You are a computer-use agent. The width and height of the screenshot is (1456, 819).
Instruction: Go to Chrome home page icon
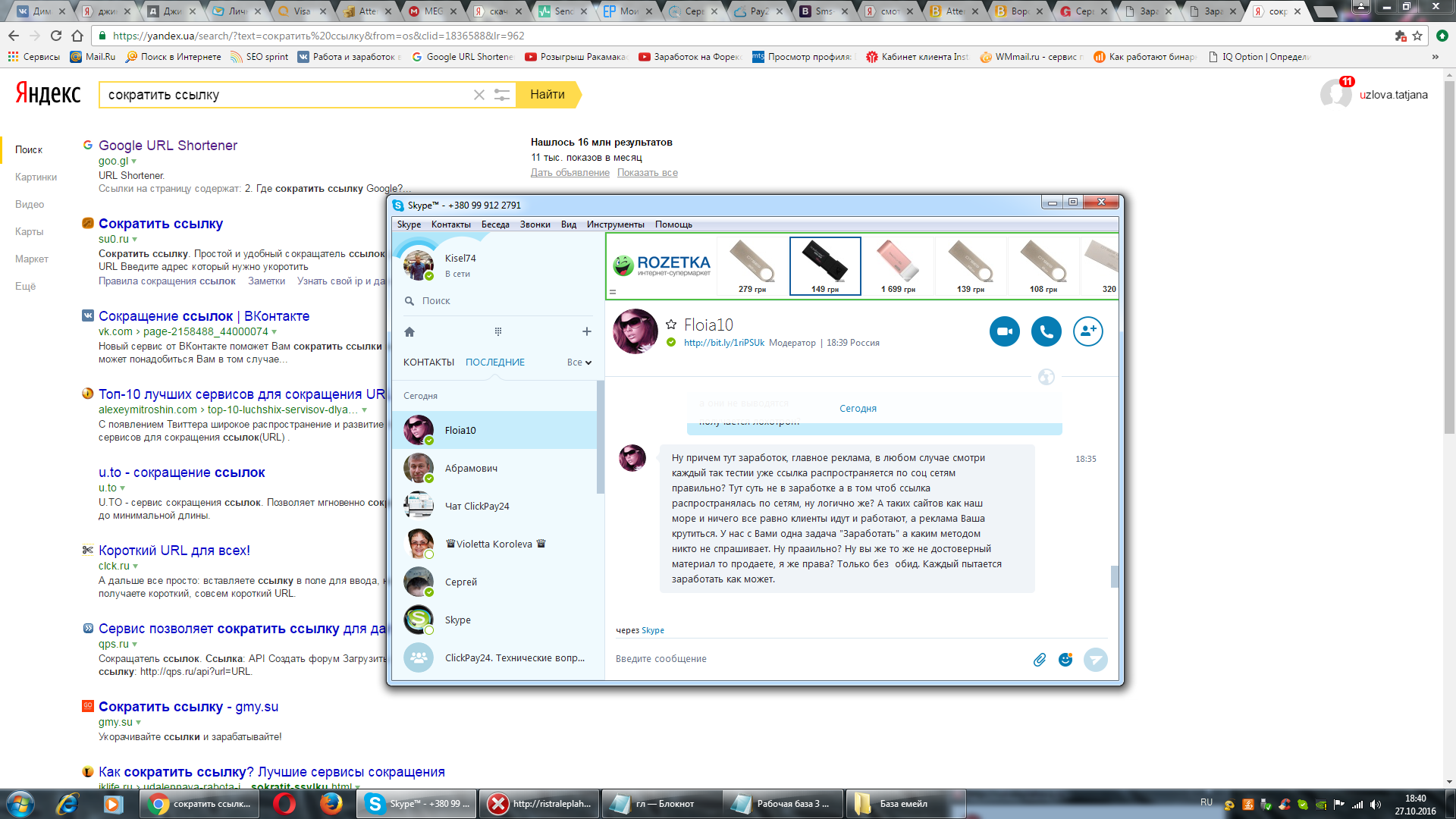point(77,36)
